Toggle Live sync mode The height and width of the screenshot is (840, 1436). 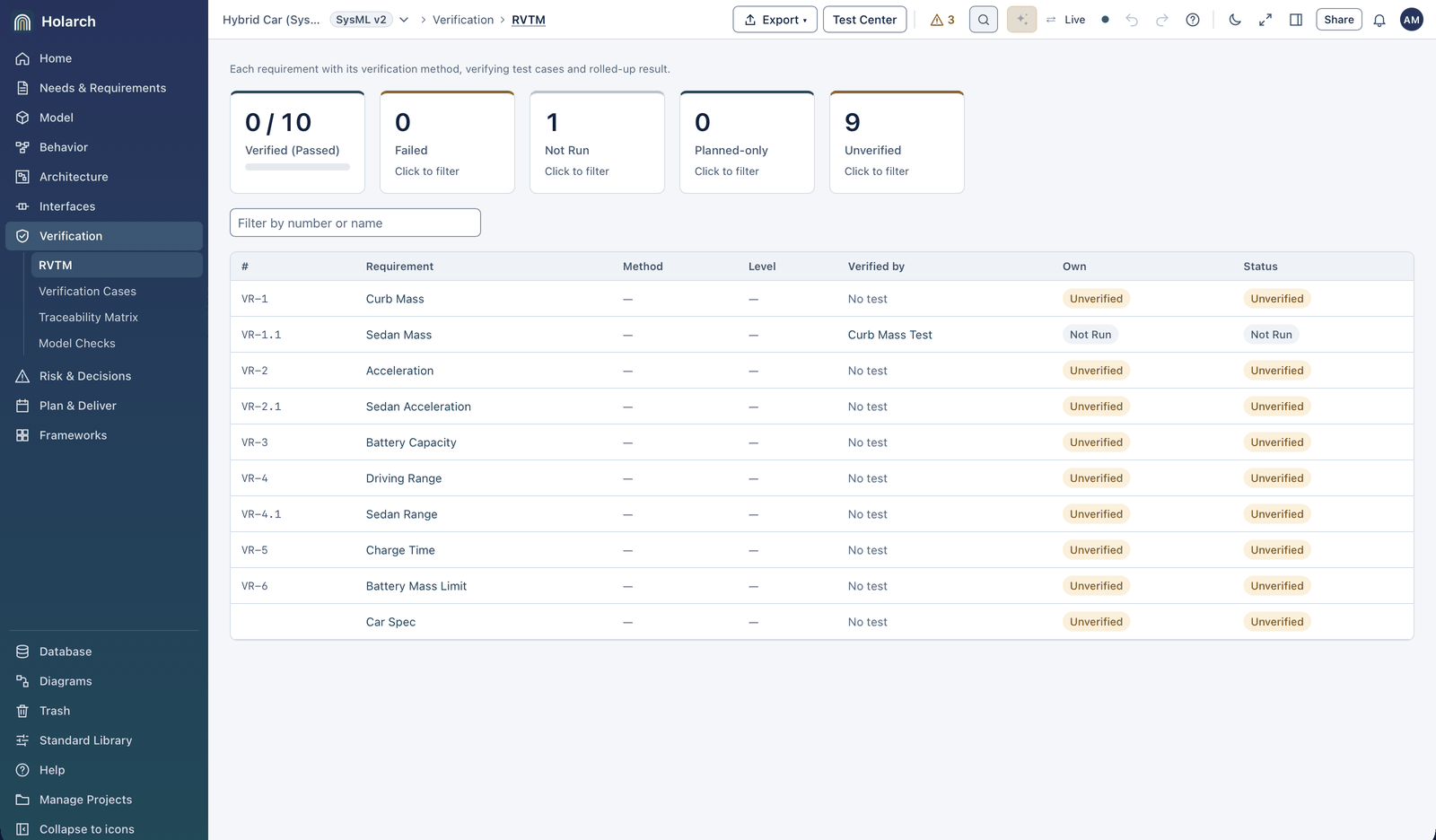[x=1065, y=20]
